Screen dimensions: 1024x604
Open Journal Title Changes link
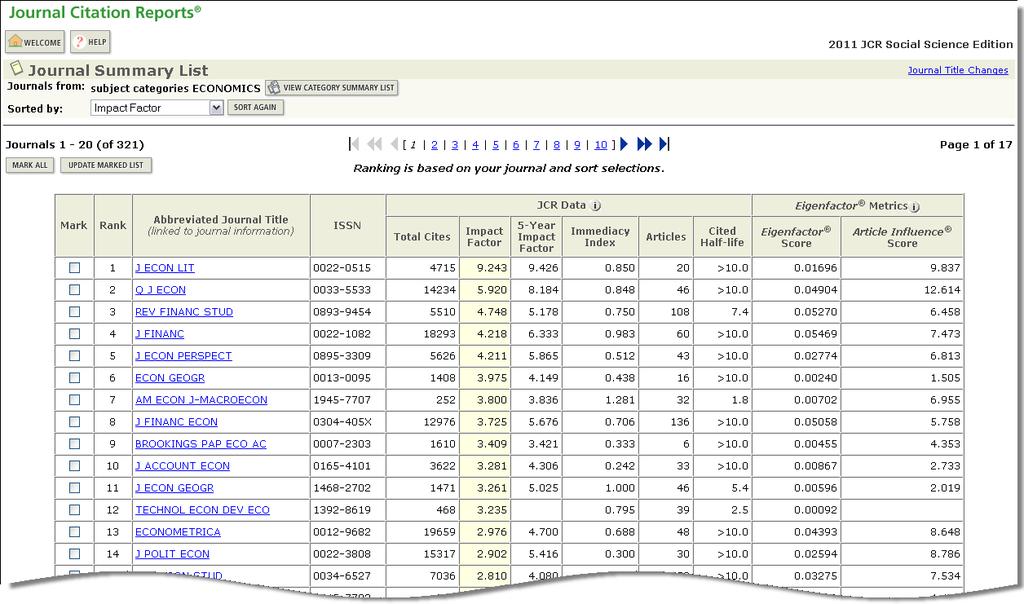pos(957,70)
